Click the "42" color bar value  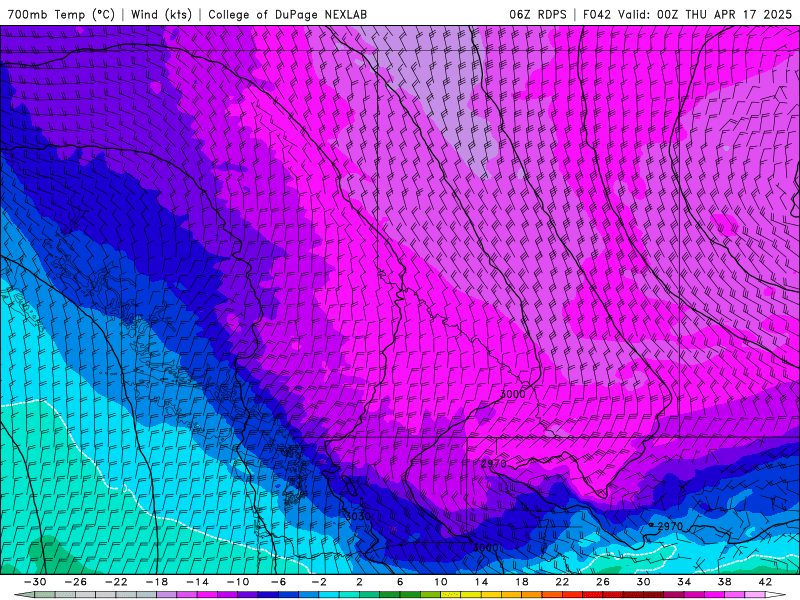click(x=765, y=582)
